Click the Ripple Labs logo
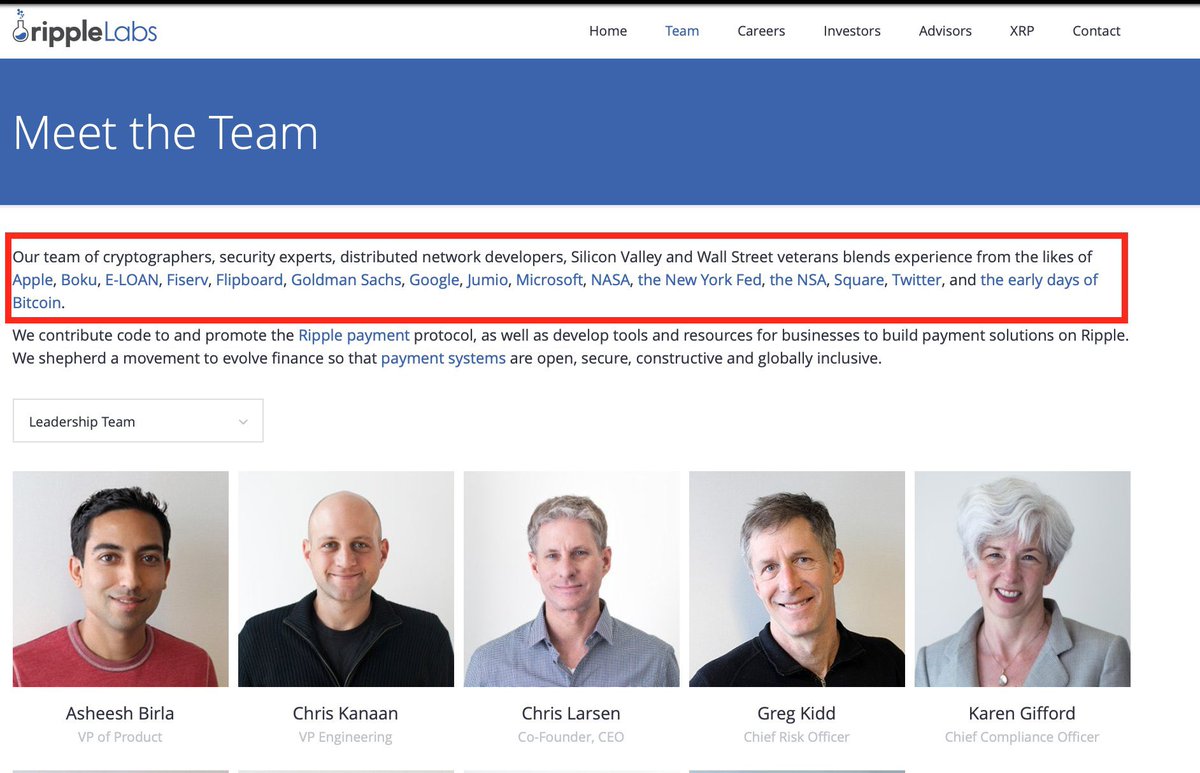Image resolution: width=1200 pixels, height=773 pixels. (x=84, y=29)
